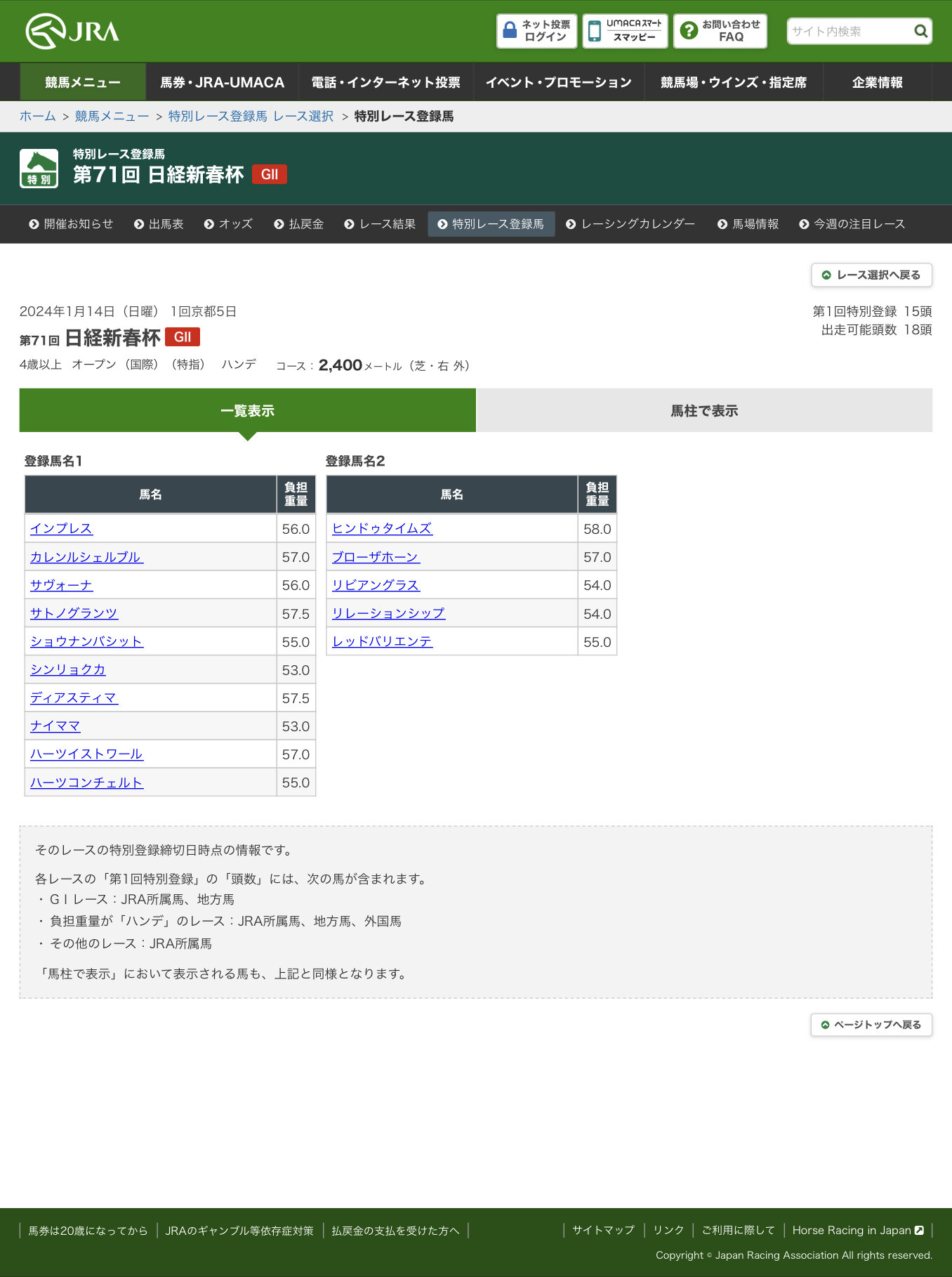This screenshot has width=952, height=1277.
Task: Open horse サトノグランツ link
Action: coord(74,613)
